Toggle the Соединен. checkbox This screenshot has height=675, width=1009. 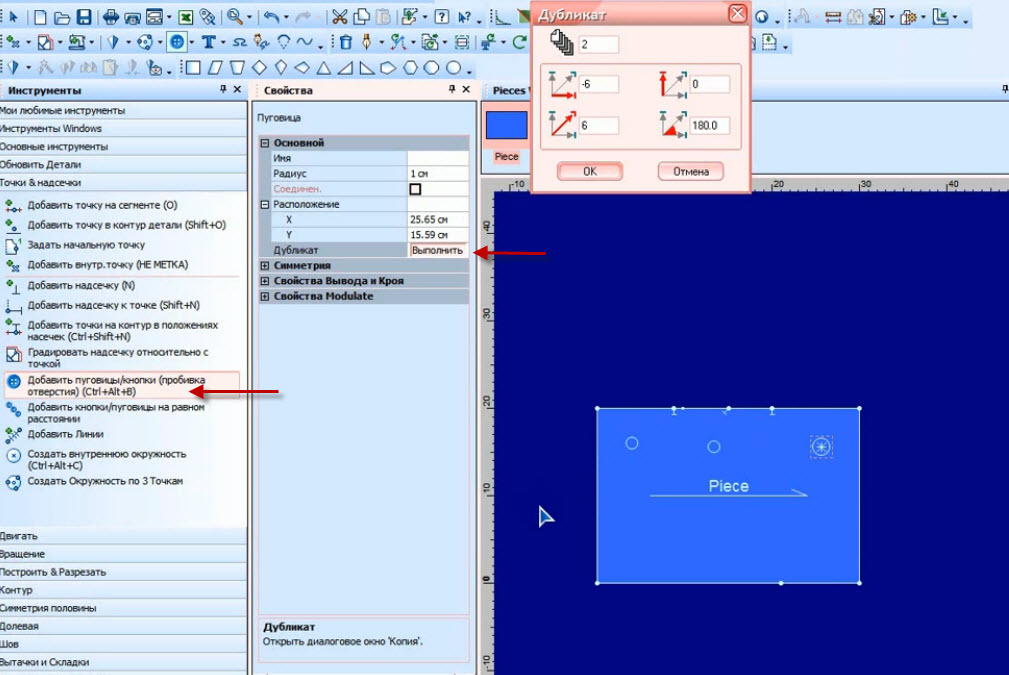click(x=415, y=189)
